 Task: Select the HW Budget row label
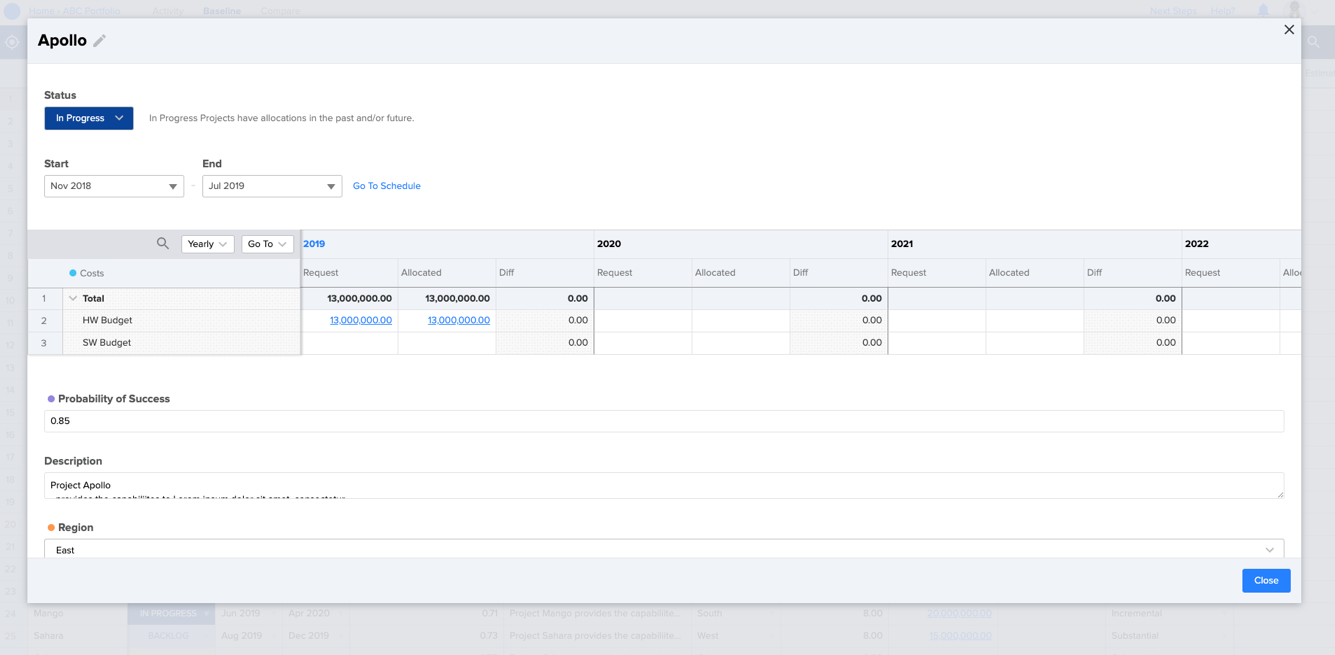(x=107, y=320)
